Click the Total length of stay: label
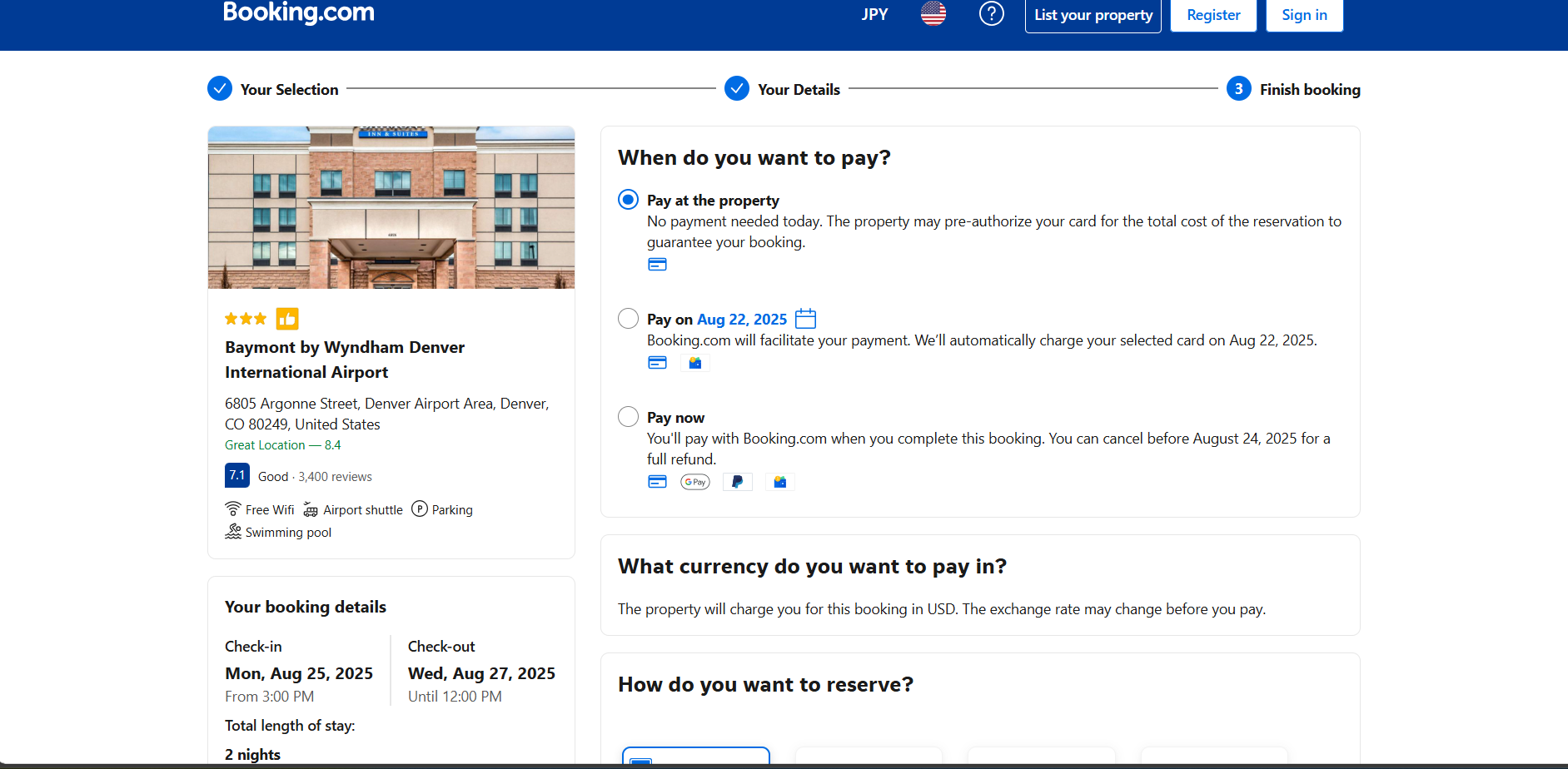This screenshot has width=1568, height=769. coord(290,726)
